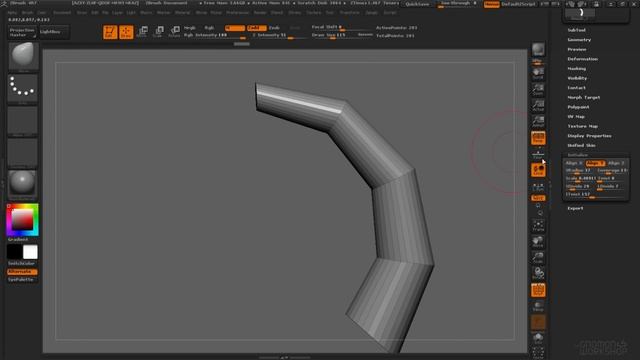This screenshot has height=360, width=640.
Task: Expand the Geometry subpalette
Action: click(579, 40)
